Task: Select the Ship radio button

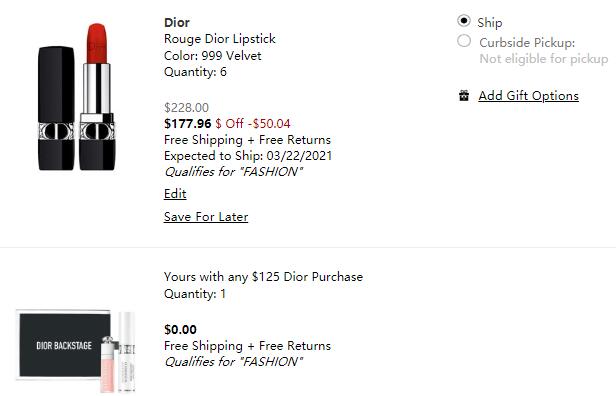Action: point(464,20)
